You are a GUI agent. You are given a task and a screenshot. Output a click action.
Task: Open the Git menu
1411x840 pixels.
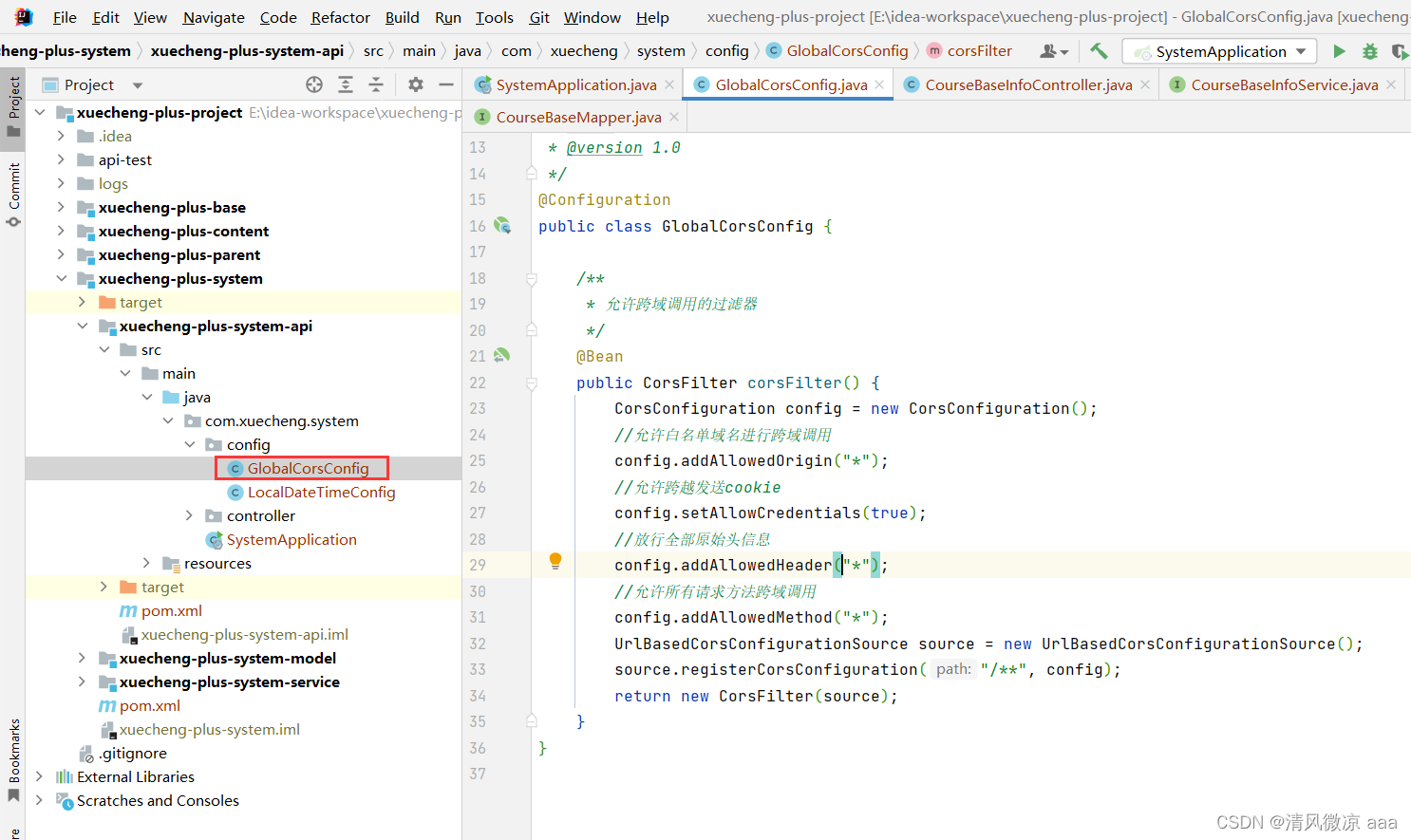[x=539, y=17]
